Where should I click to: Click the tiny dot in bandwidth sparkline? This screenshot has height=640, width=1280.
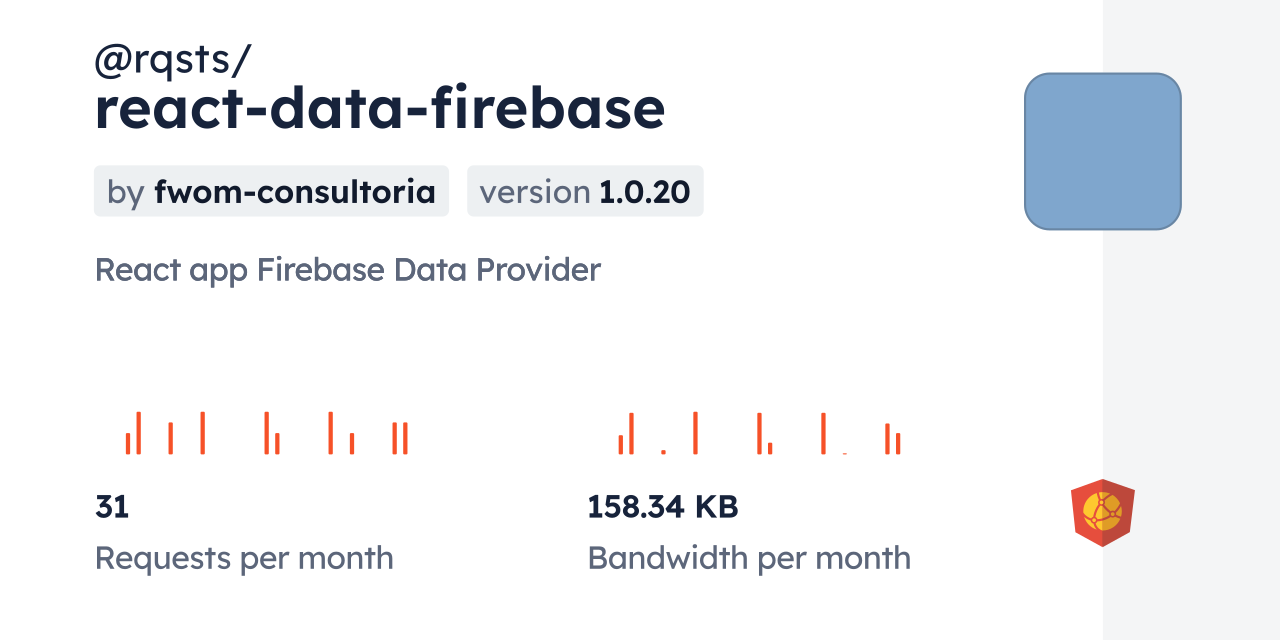(x=663, y=452)
